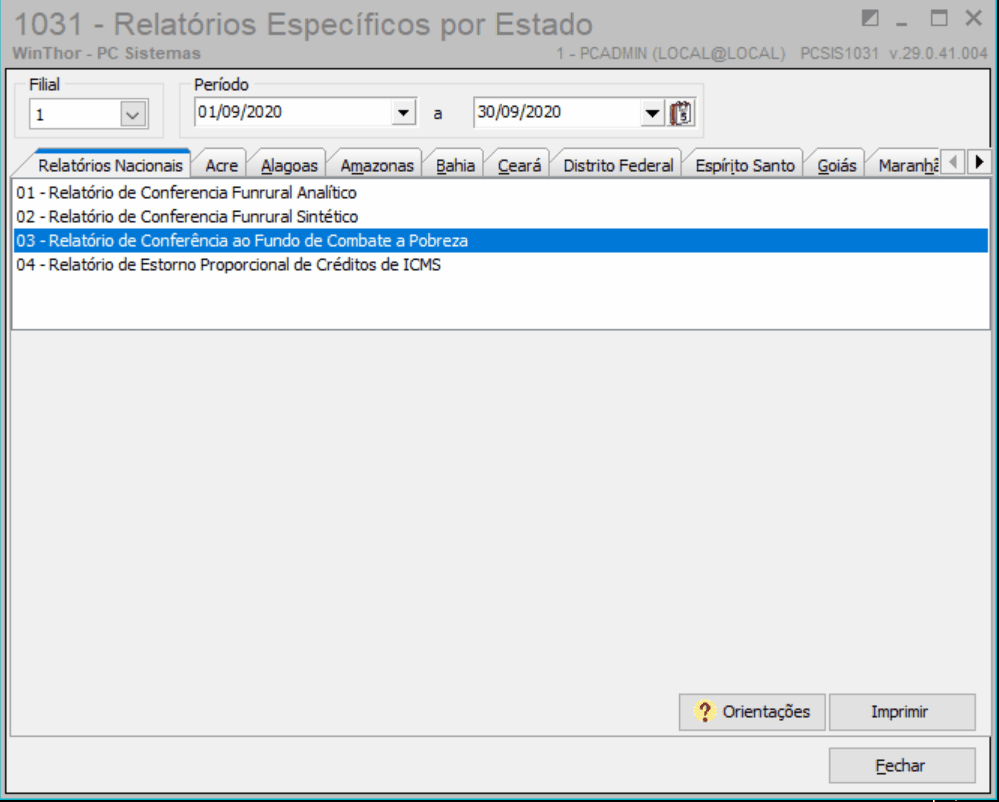Click the Filial value field showing 1
999x802 pixels.
coord(75,115)
